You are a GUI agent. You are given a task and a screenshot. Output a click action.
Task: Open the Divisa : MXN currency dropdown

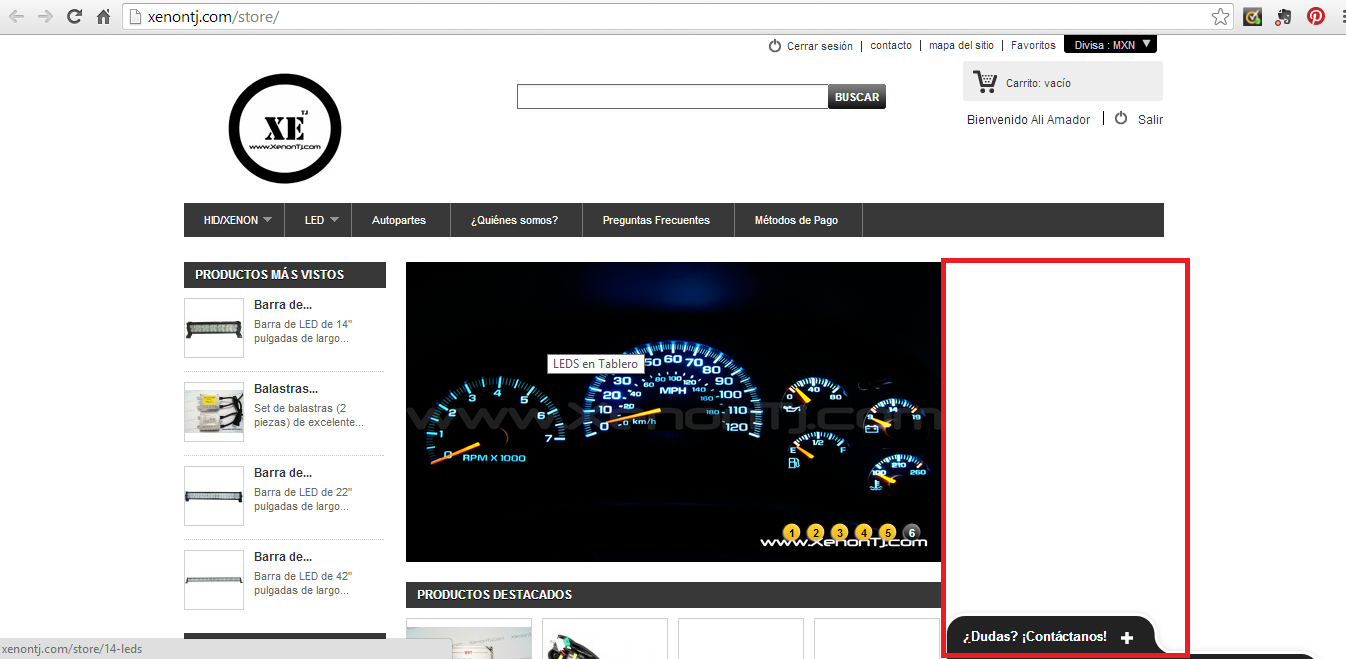[1110, 45]
